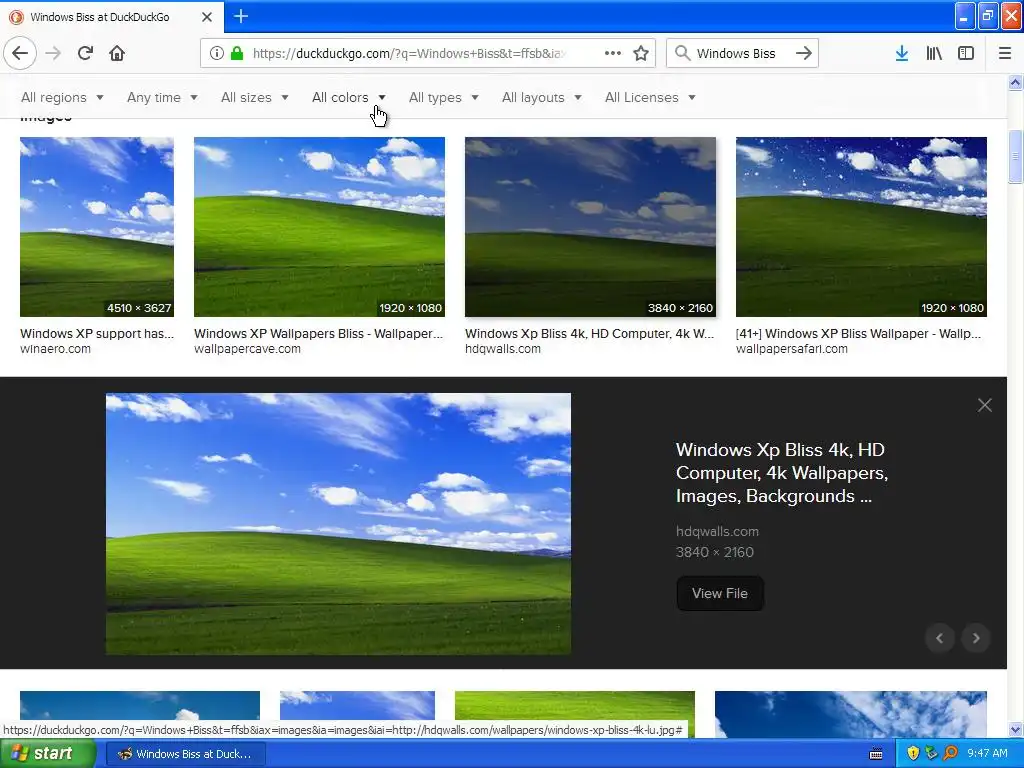
Task: Open the wallpapersafari.com starry Bliss thumbnail
Action: click(x=861, y=227)
